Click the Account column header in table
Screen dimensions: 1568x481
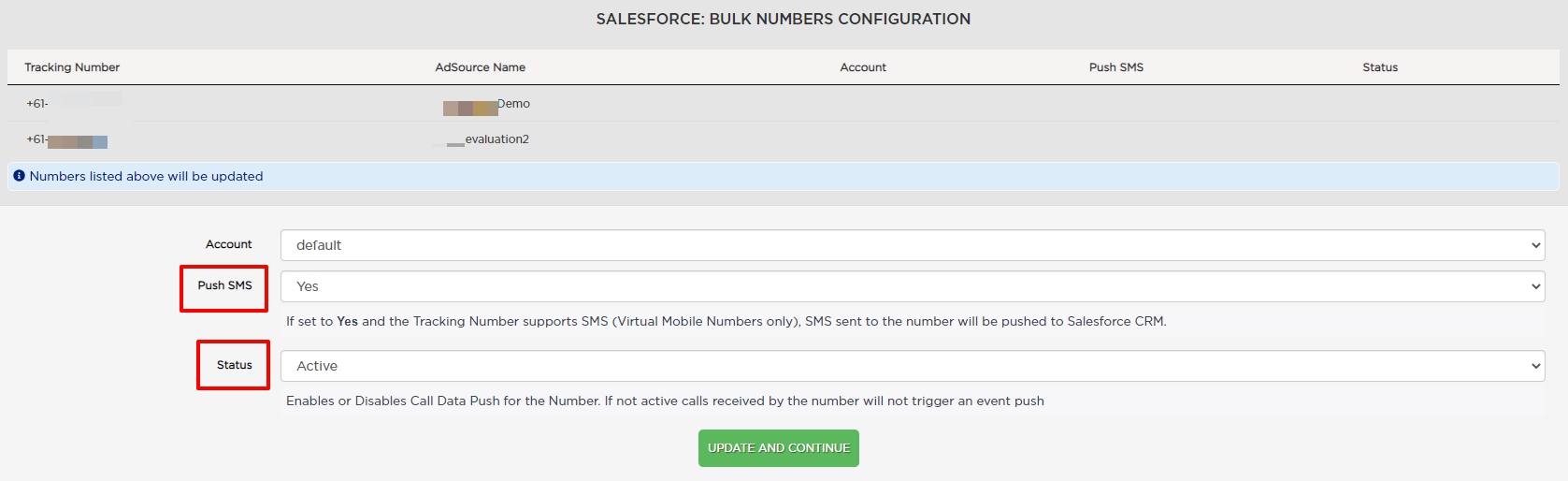863,67
